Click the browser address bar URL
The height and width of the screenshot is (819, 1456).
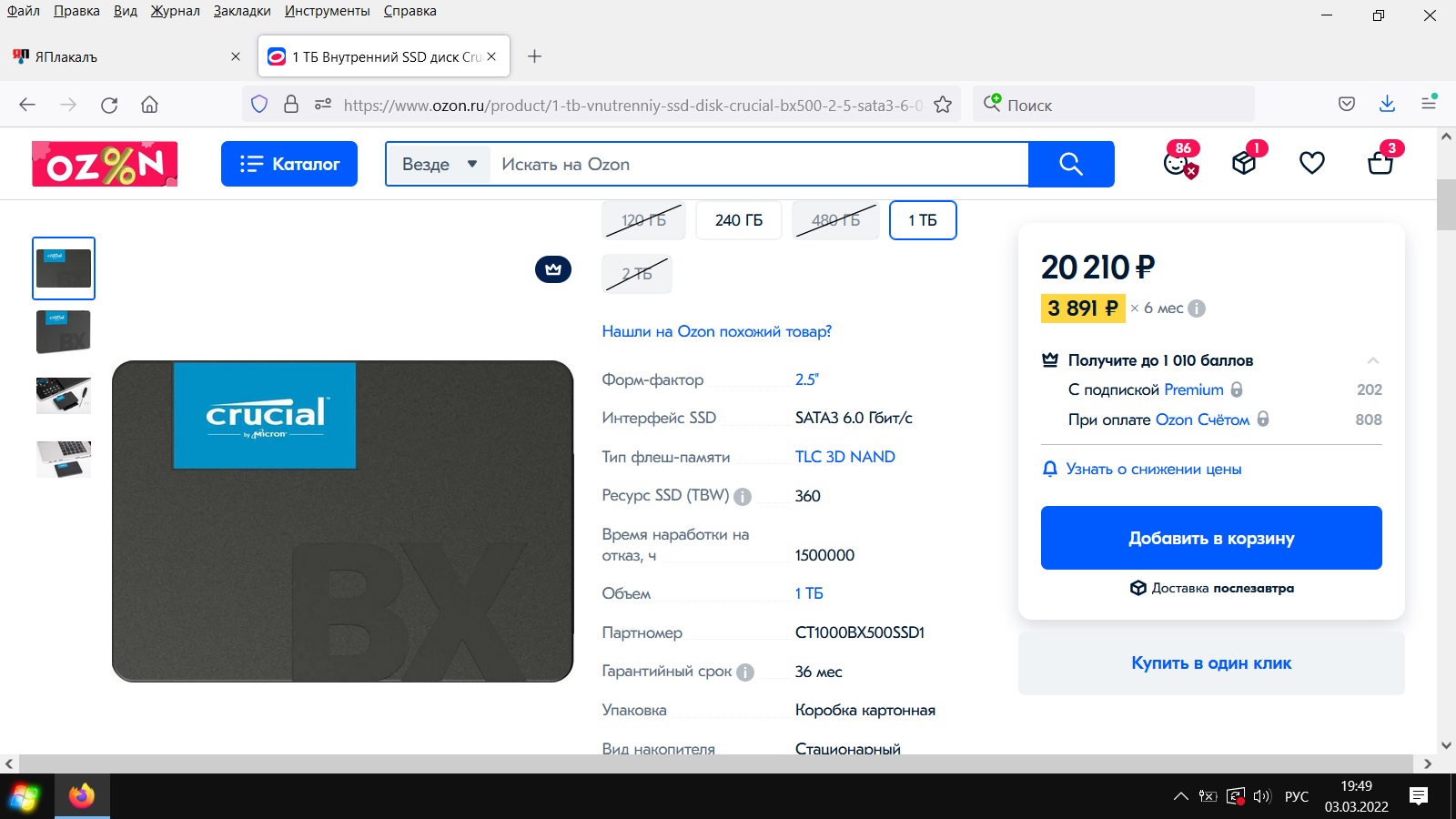coord(632,105)
